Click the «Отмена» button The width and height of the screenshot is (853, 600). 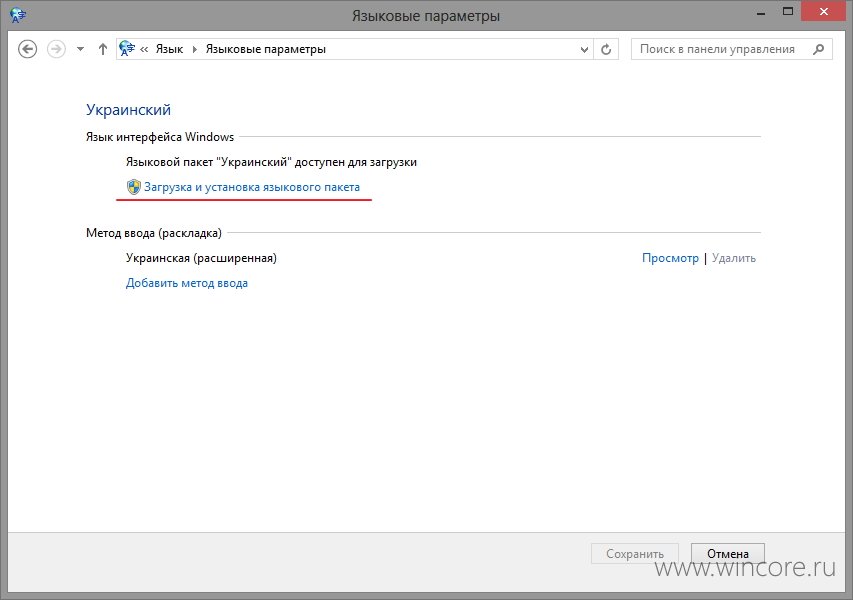point(728,553)
